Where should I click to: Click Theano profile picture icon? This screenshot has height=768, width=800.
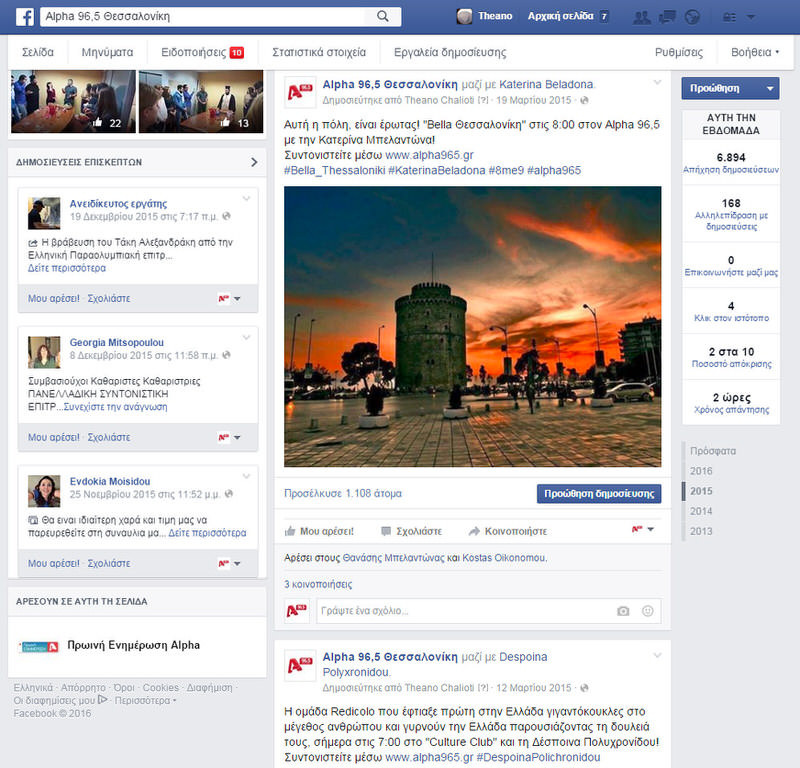click(x=464, y=16)
